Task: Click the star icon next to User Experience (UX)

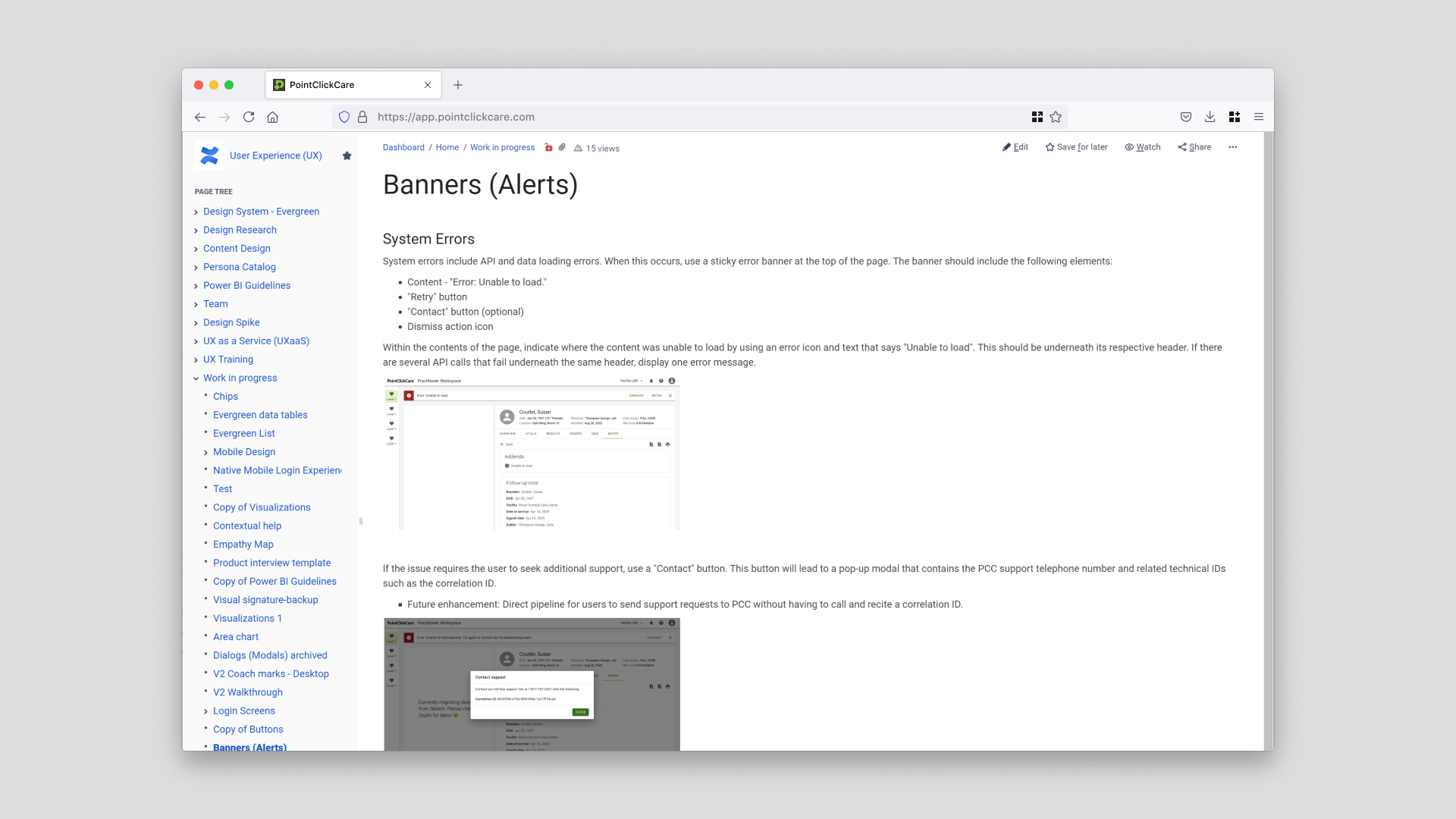Action: [x=347, y=155]
